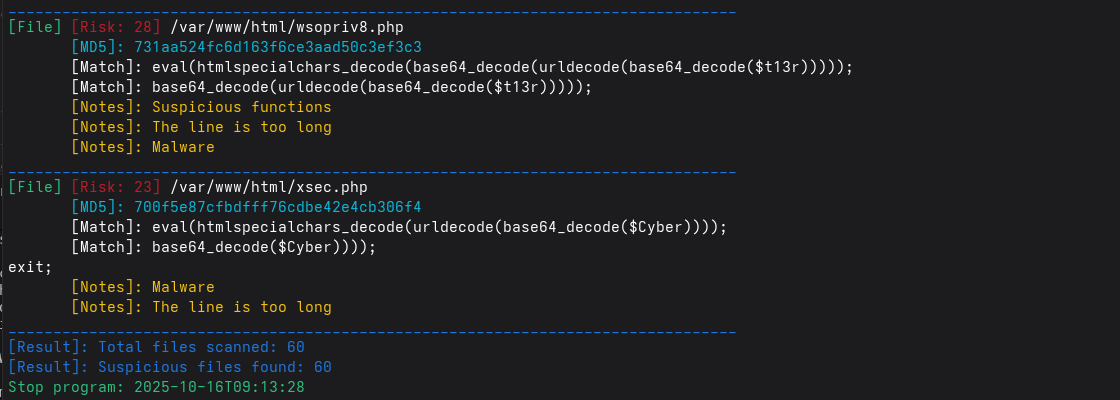Click the MD5 hash starting with 731aa524
The image size is (1120, 400).
point(278,47)
